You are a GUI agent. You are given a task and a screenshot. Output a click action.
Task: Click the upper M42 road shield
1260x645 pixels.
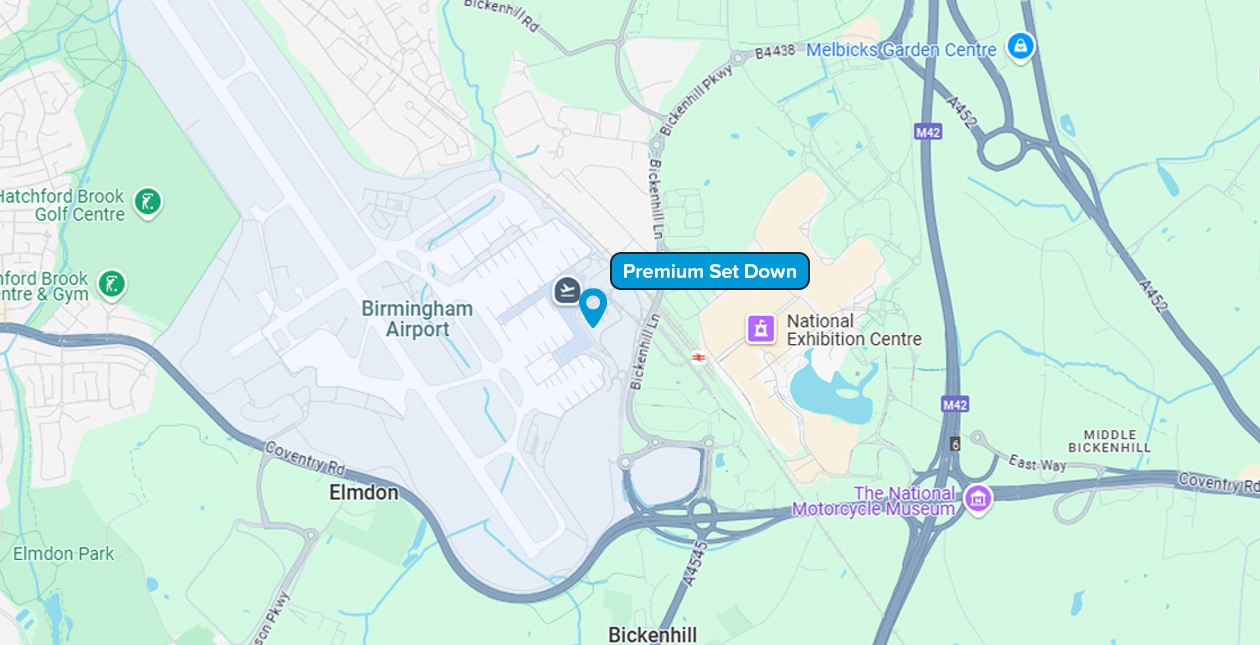tap(927, 131)
